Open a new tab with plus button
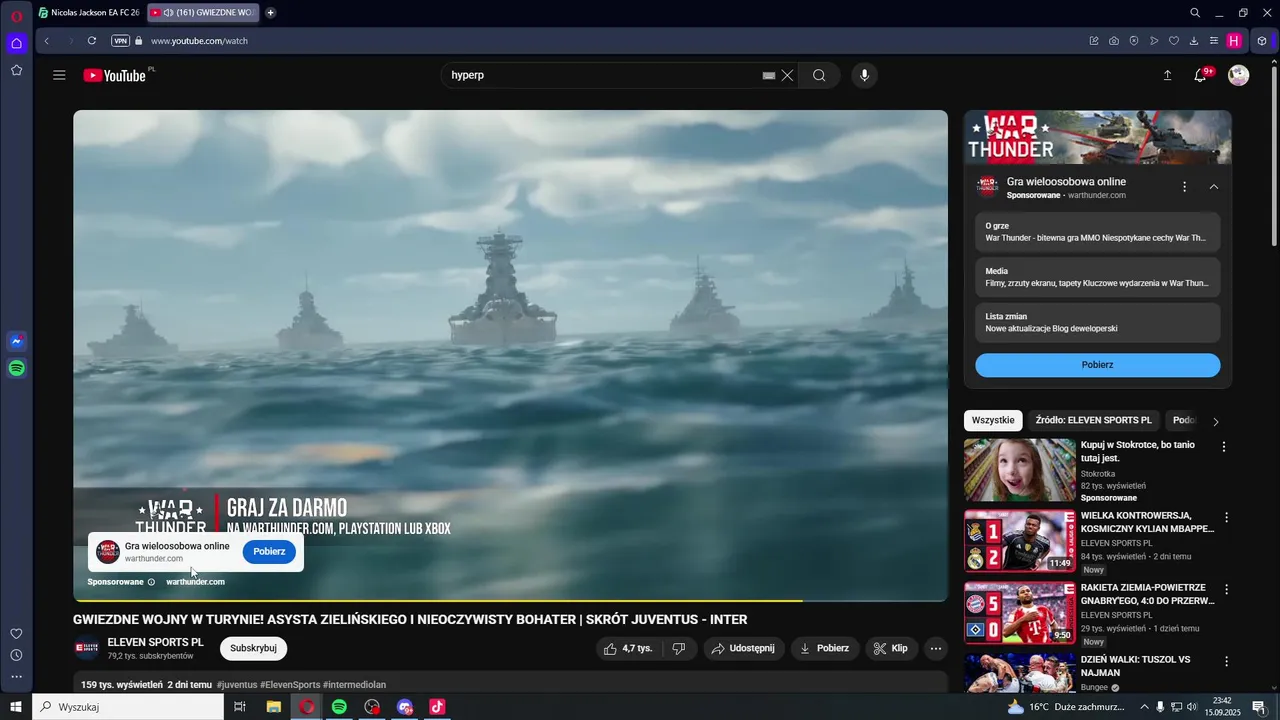Viewport: 1280px width, 720px height. (x=271, y=13)
